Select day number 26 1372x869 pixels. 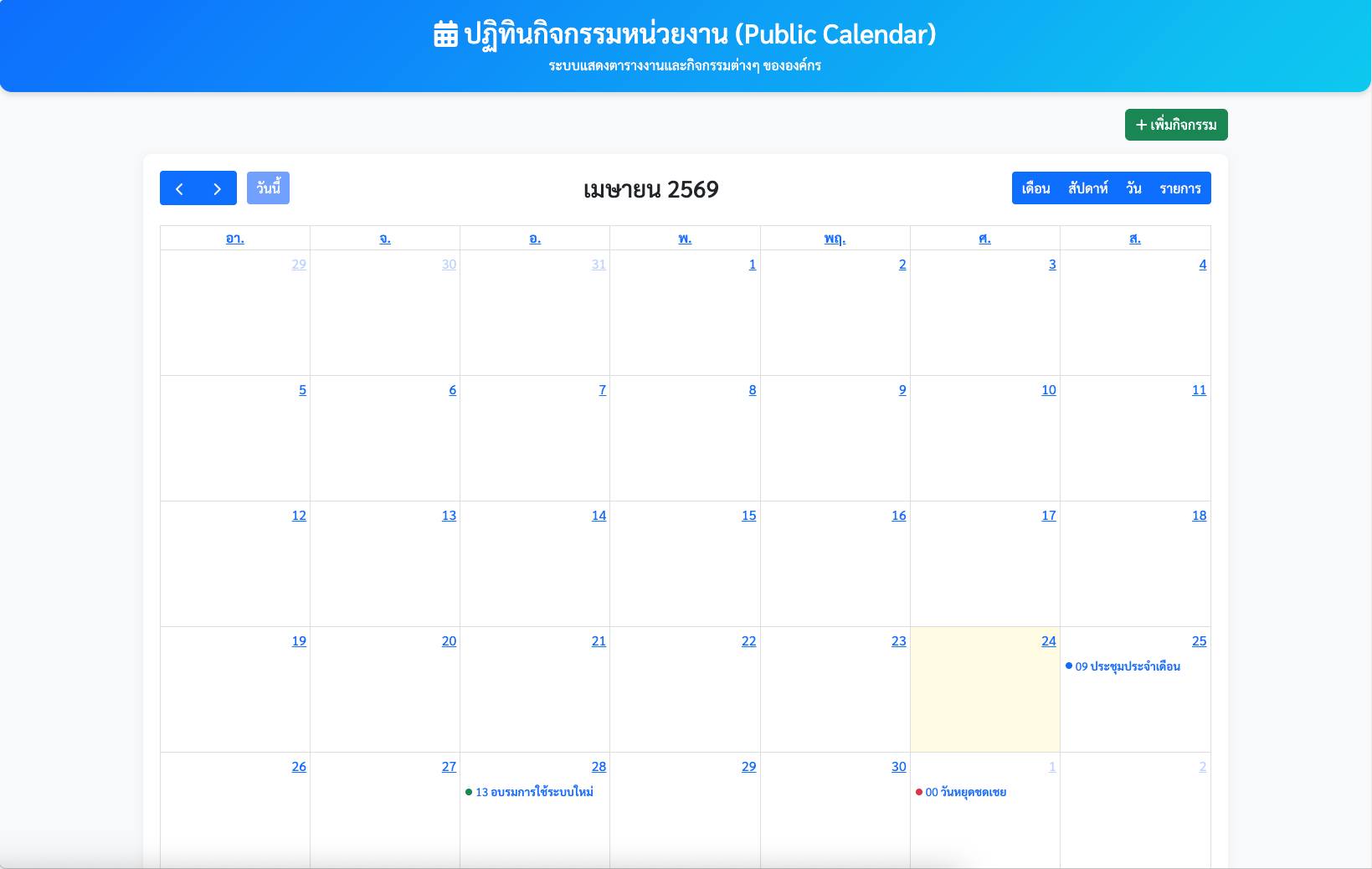point(299,767)
